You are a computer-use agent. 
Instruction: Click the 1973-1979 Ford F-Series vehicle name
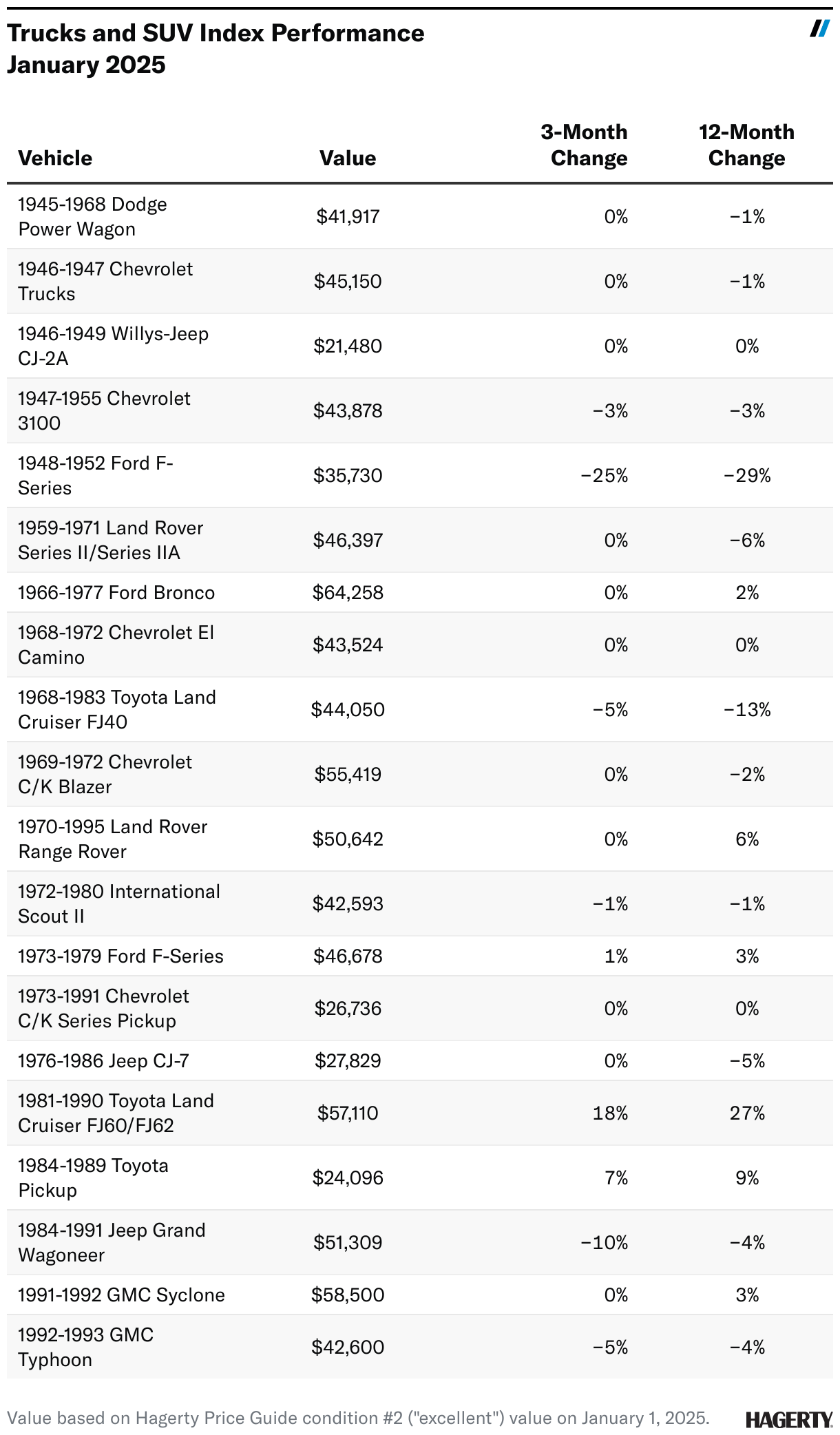(x=120, y=956)
